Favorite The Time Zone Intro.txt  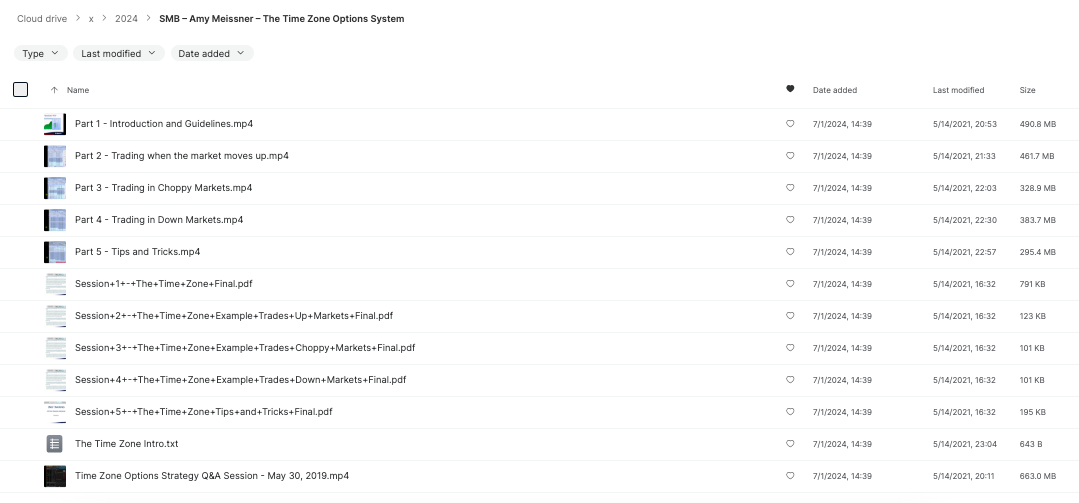point(790,444)
